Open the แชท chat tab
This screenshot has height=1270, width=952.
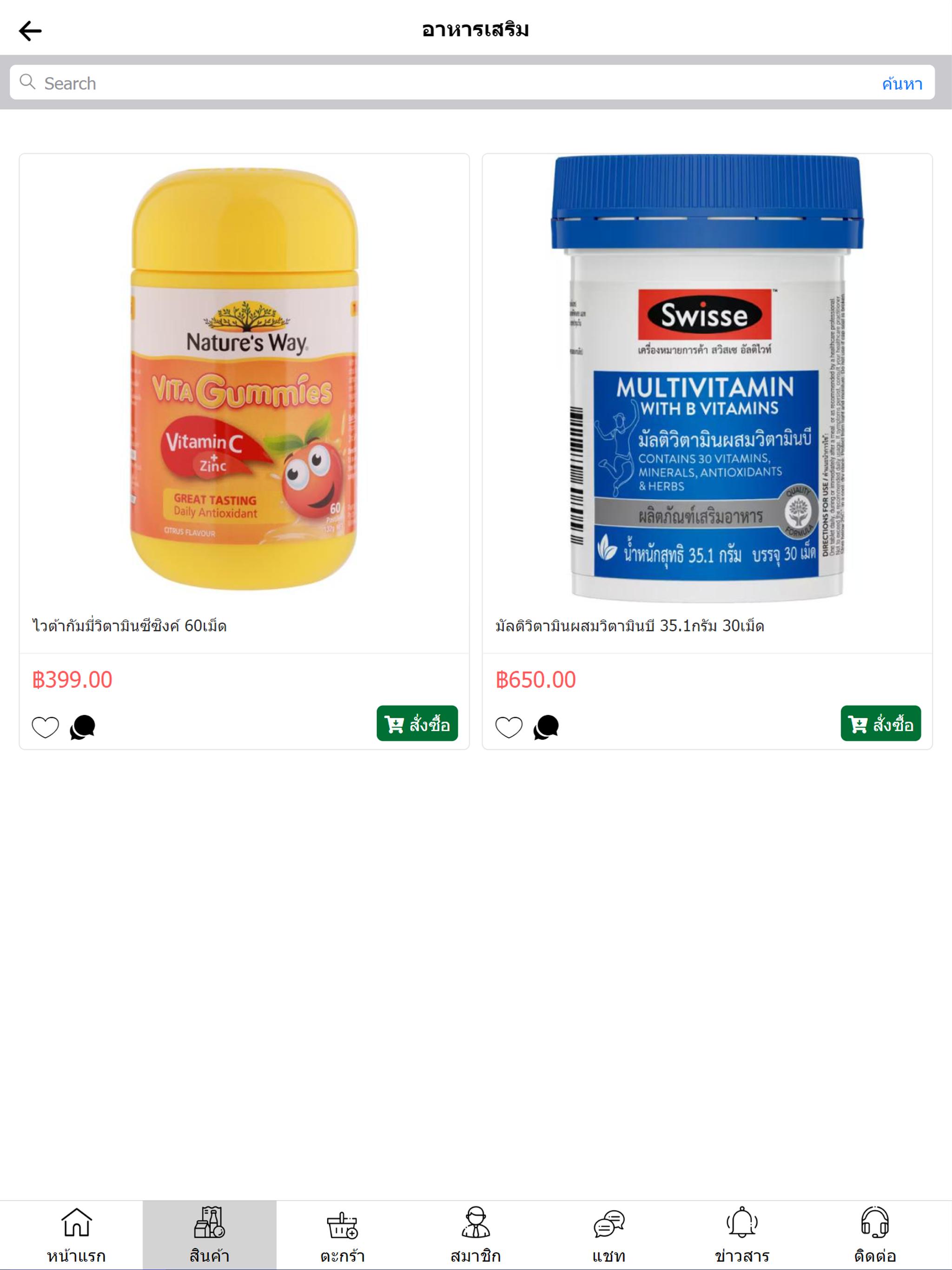pos(608,1235)
